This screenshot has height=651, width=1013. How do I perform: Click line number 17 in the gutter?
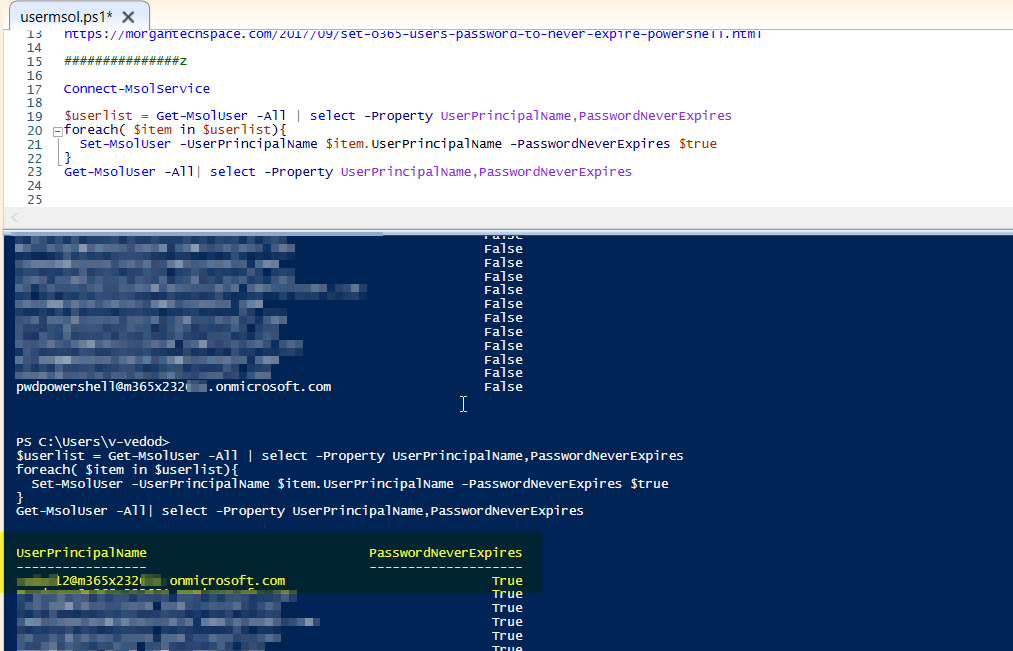[x=34, y=89]
